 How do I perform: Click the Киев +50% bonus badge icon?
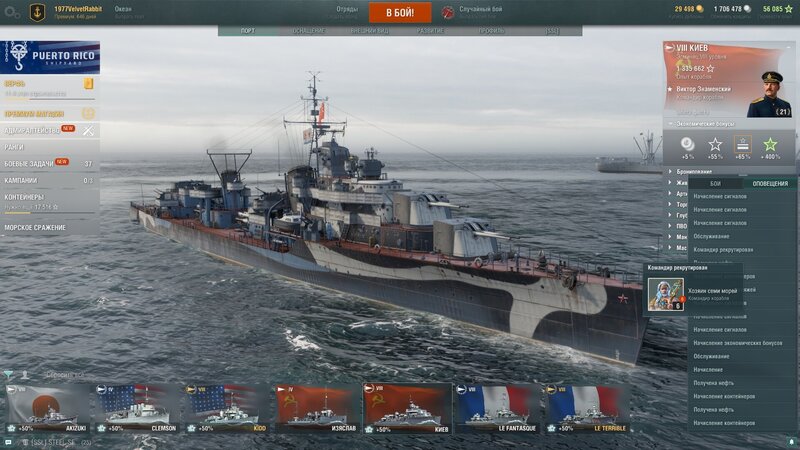coord(369,429)
